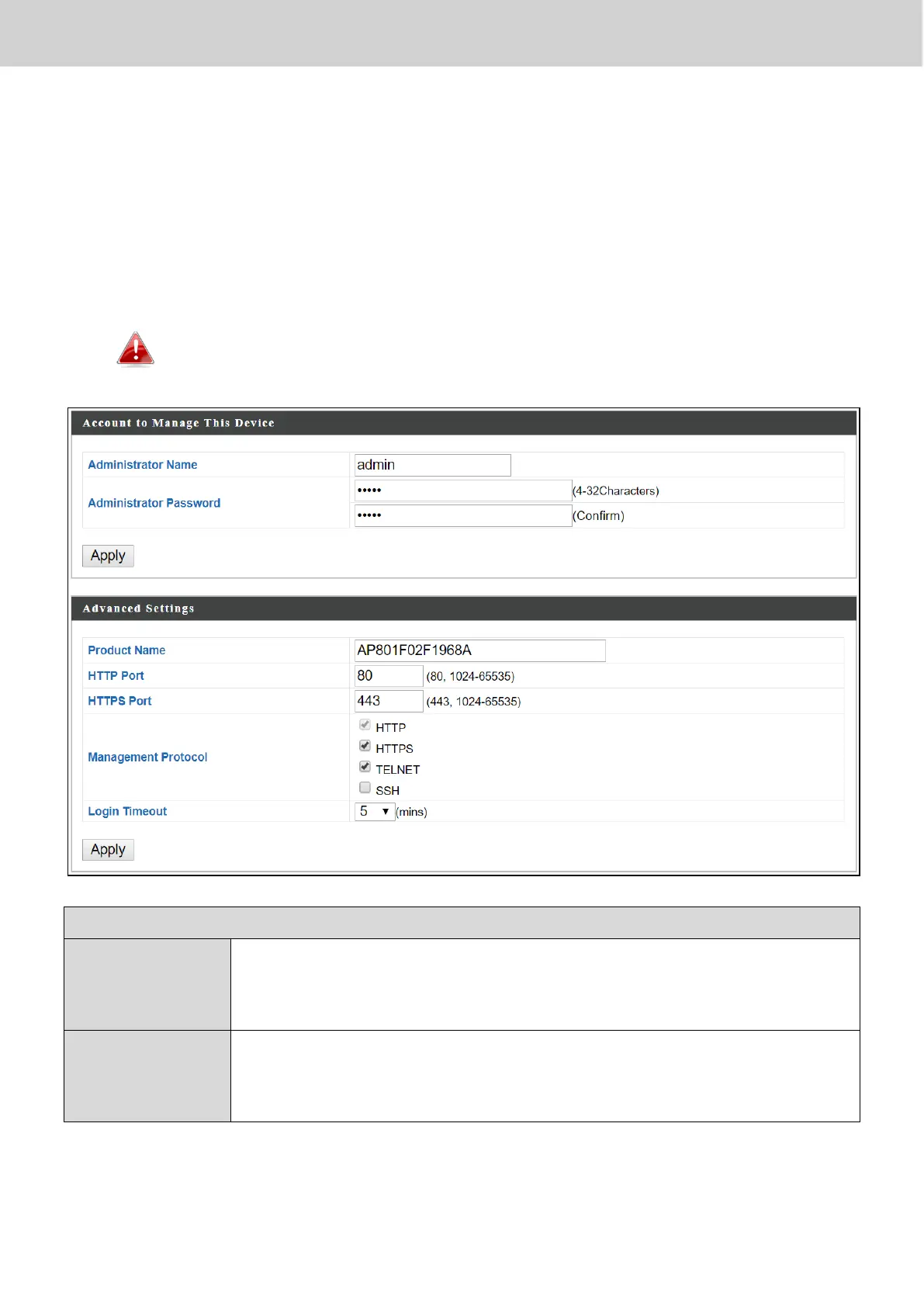Click the "Management Protocol" label
The image size is (924, 1307).
[x=147, y=757]
